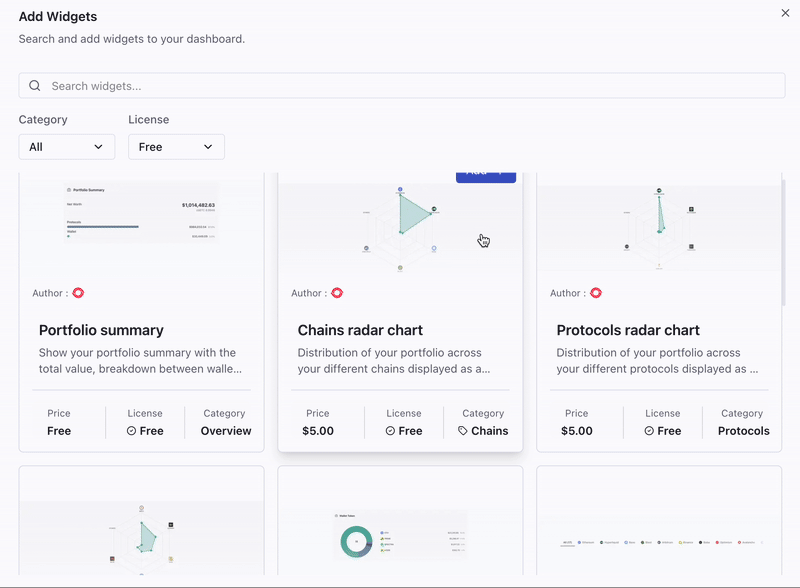Viewport: 800px width, 588px height.
Task: Close the Add Widgets dialog
Action: point(785,14)
